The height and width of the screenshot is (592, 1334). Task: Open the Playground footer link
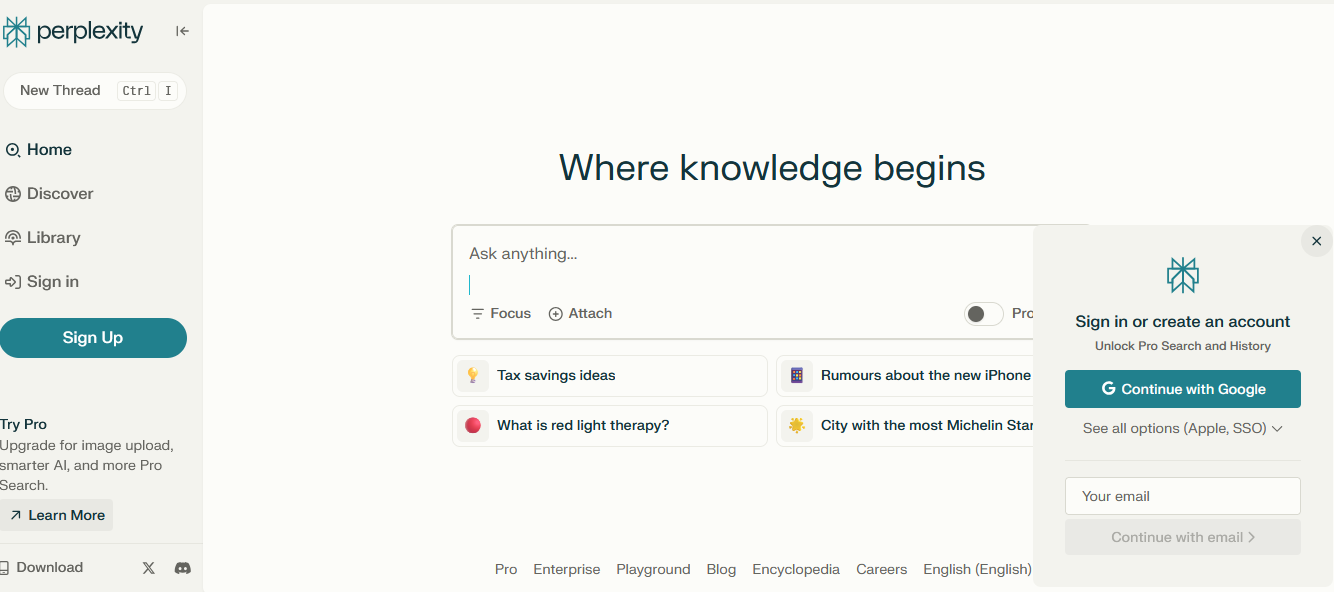pyautogui.click(x=653, y=569)
